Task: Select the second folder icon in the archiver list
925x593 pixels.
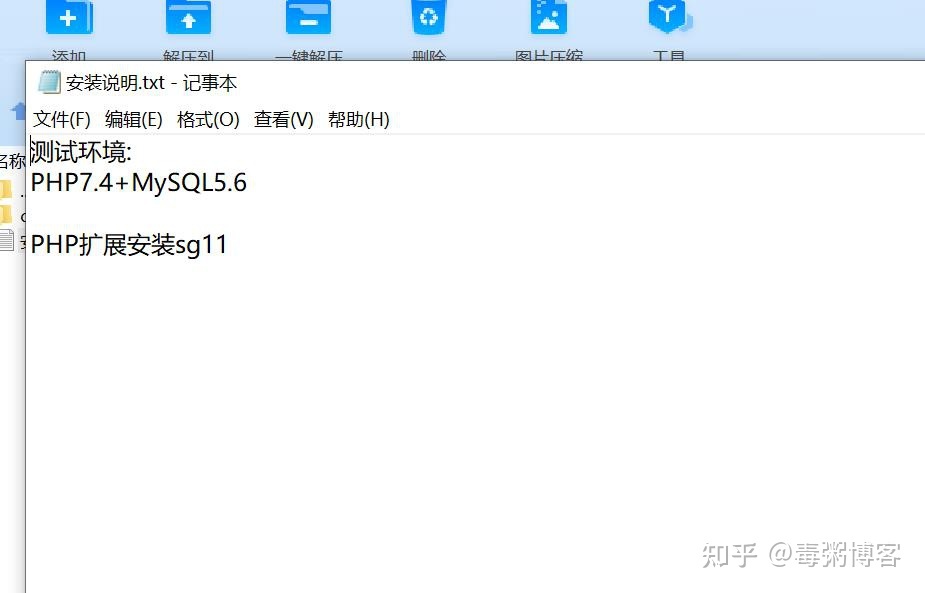Action: click(x=6, y=214)
